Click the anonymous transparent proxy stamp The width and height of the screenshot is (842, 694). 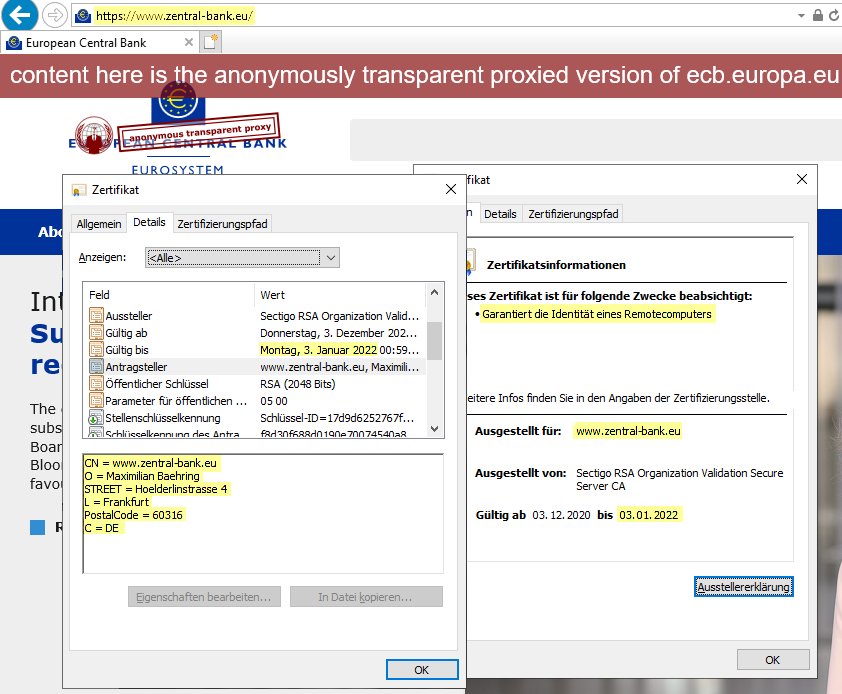[x=199, y=131]
